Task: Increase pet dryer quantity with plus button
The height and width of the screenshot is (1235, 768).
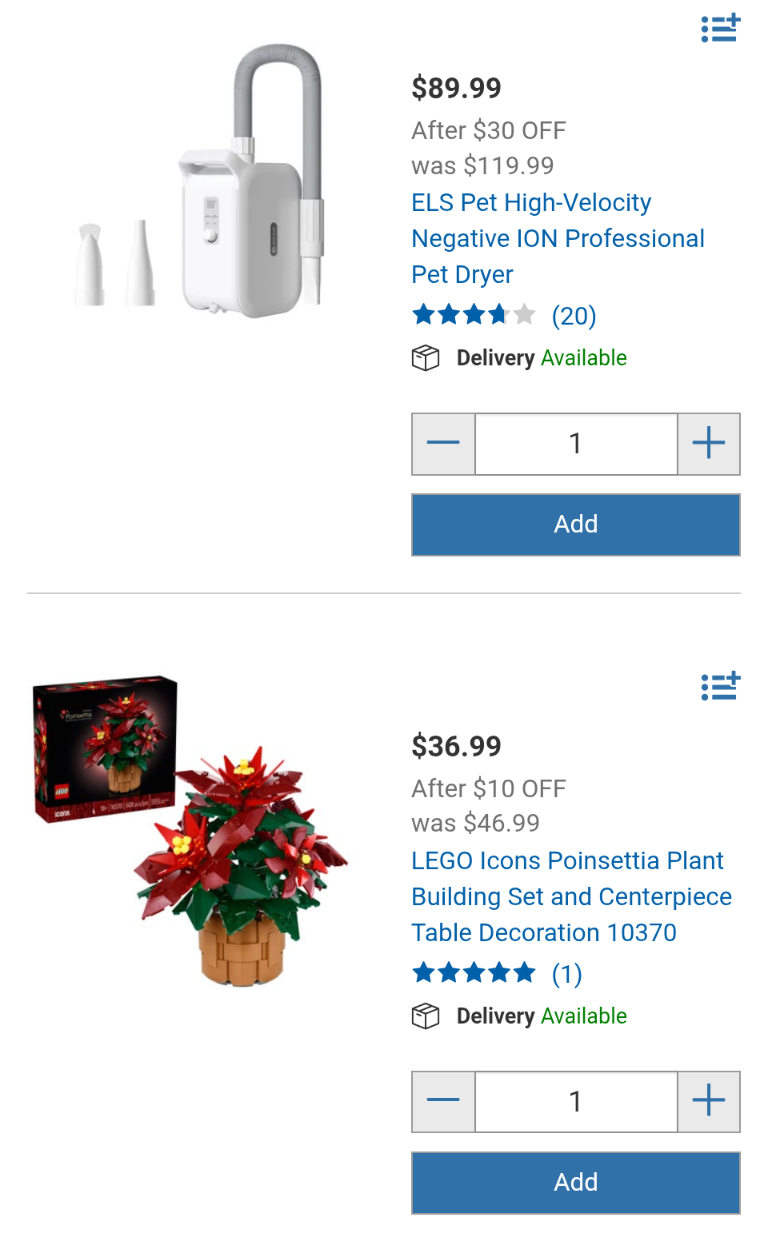Action: coord(708,443)
